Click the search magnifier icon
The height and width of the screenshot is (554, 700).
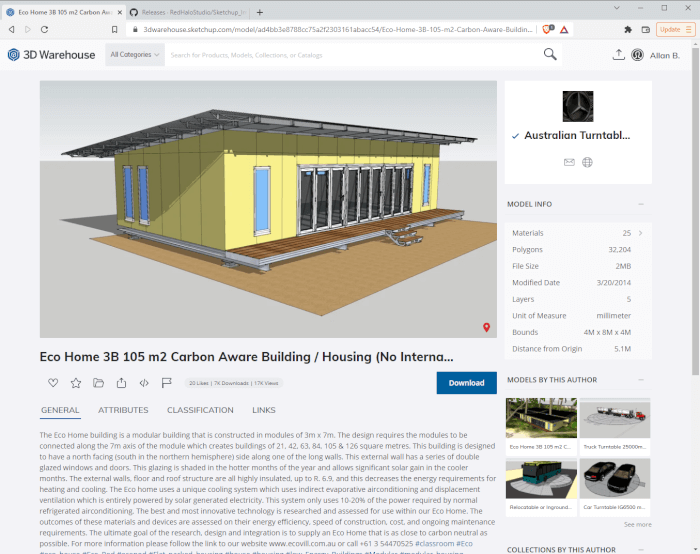pyautogui.click(x=550, y=54)
